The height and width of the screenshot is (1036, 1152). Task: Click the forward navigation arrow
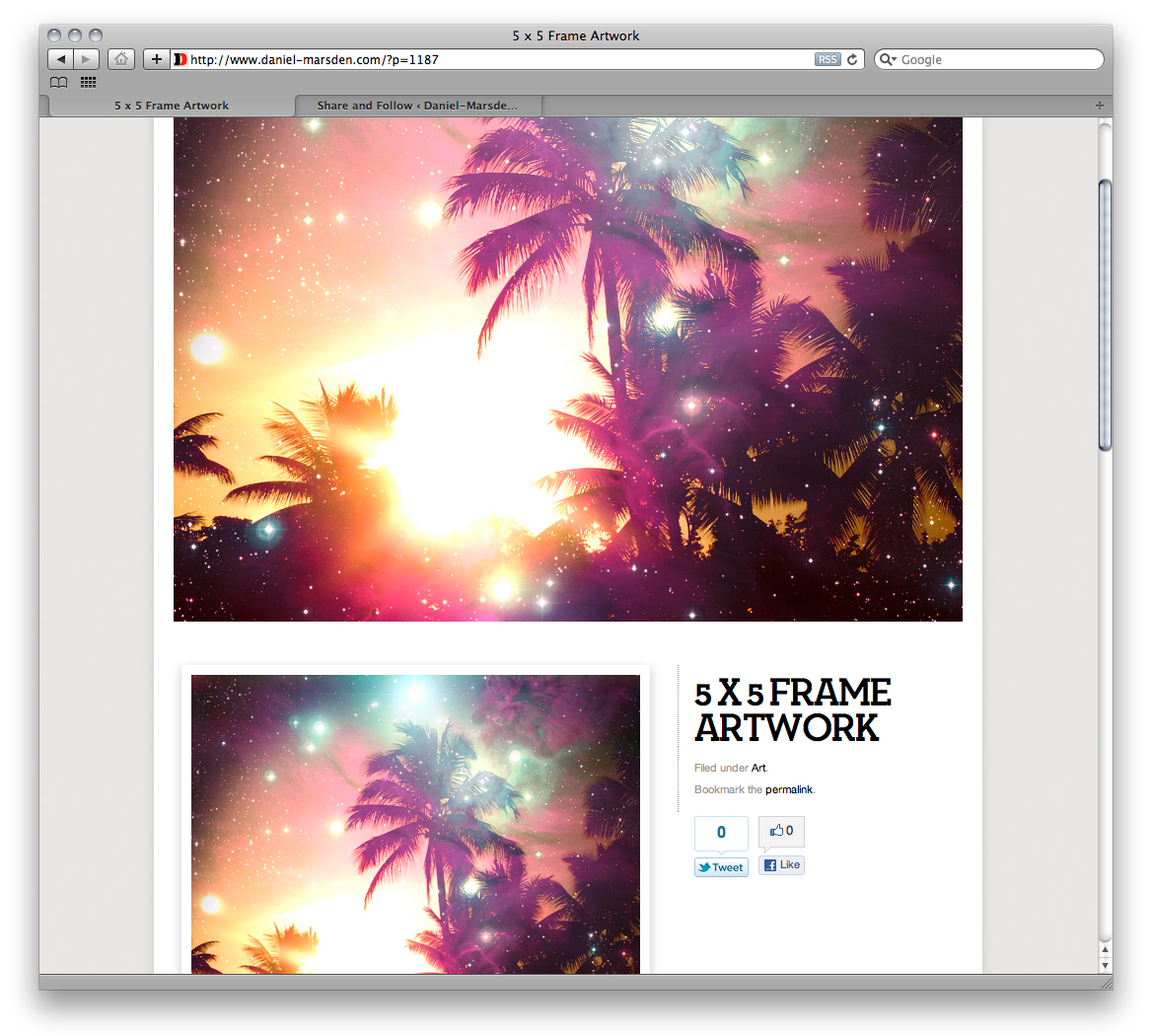click(86, 59)
